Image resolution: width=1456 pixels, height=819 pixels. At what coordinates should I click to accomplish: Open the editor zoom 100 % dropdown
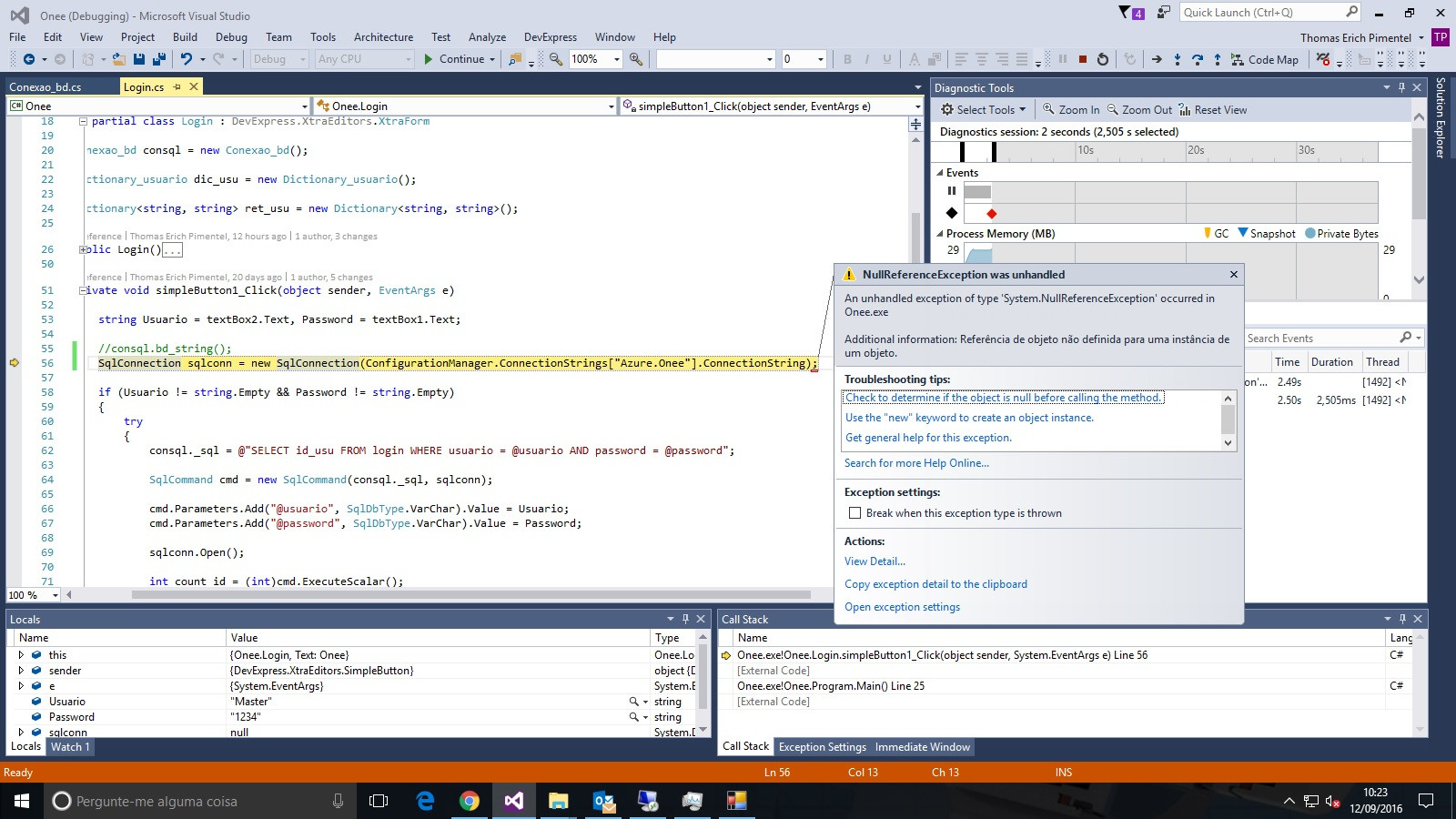pos(55,595)
